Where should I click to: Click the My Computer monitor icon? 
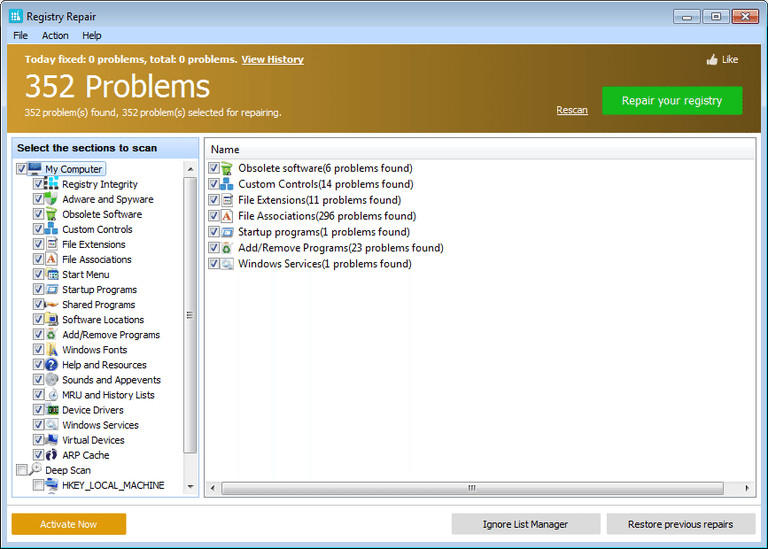(x=35, y=168)
